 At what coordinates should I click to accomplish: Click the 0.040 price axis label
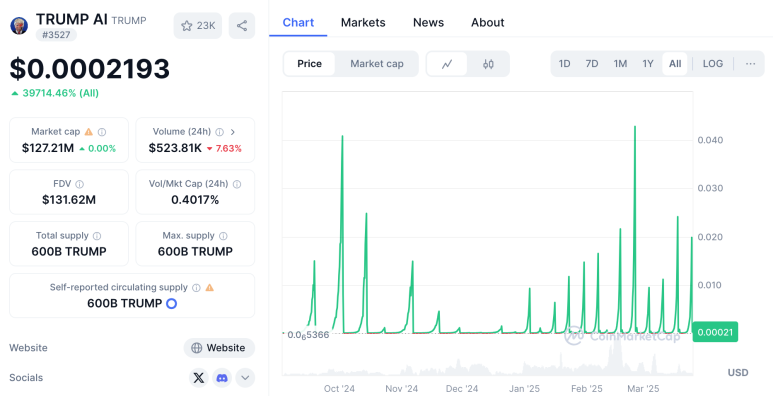click(x=710, y=140)
